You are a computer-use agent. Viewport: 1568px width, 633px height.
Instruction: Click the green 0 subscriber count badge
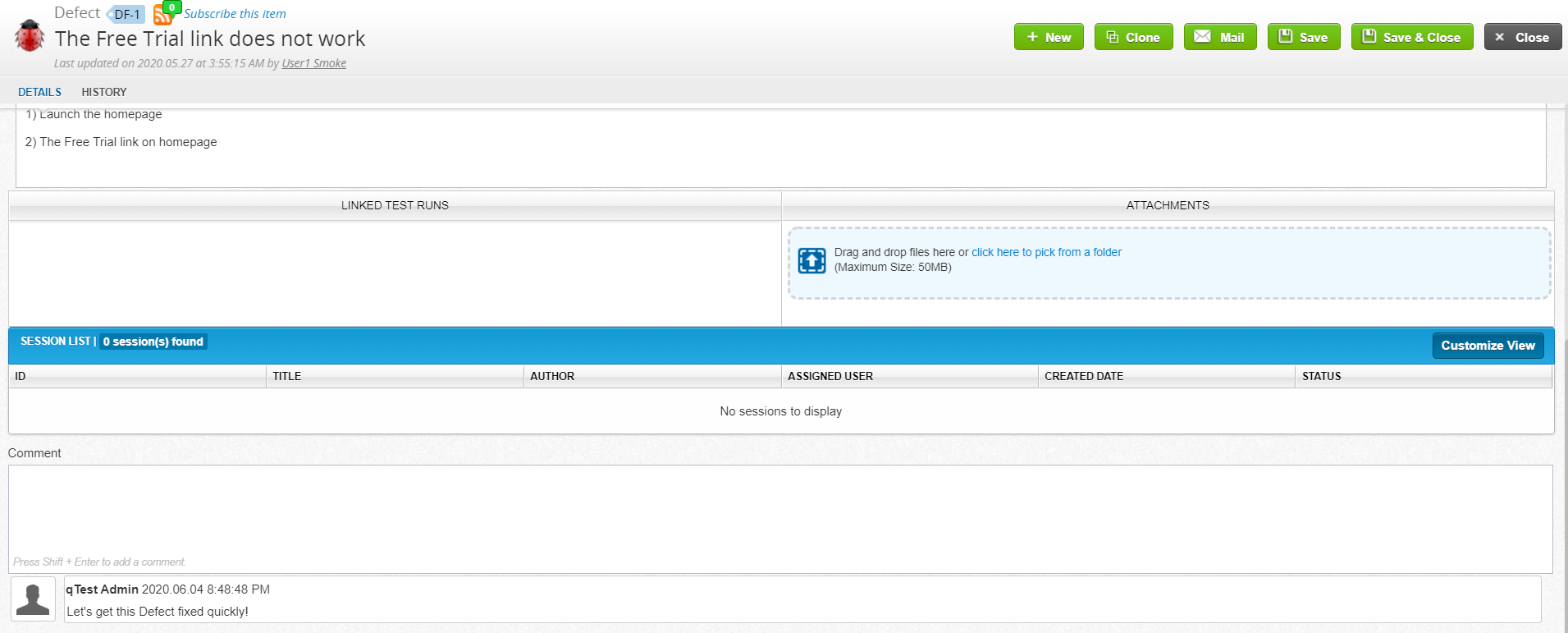click(x=171, y=7)
